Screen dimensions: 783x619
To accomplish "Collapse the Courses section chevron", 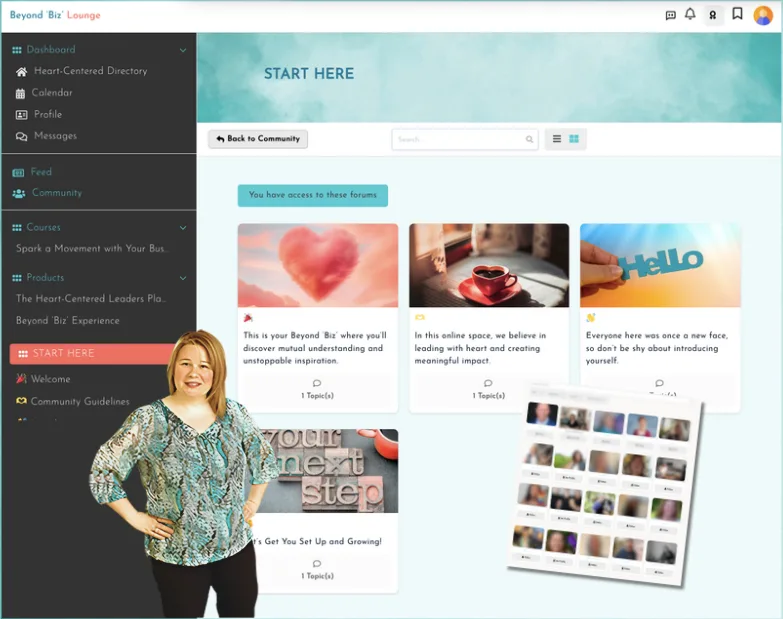I will pos(182,228).
